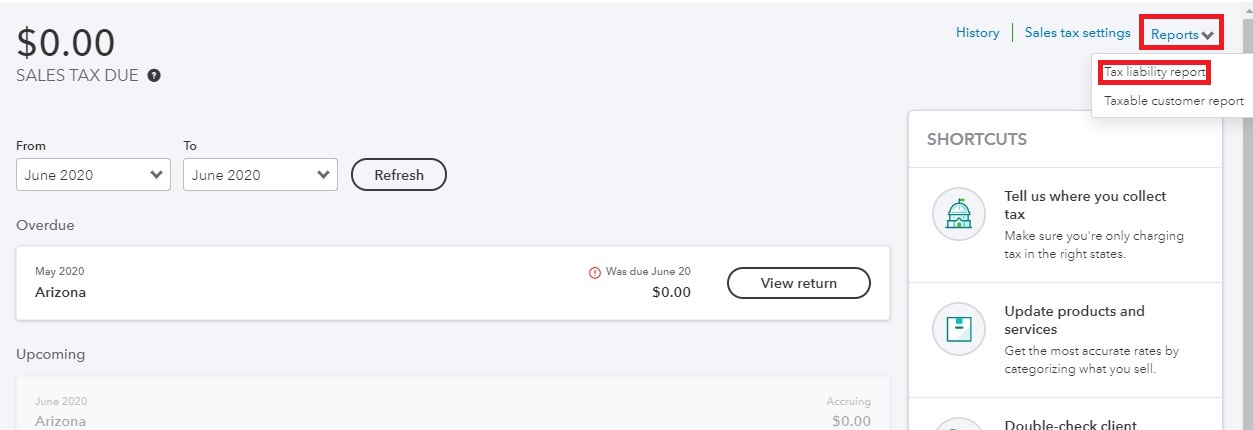Screen dimensions: 1253x430
Task: Click the red overdue warning icon
Action: coord(595,272)
